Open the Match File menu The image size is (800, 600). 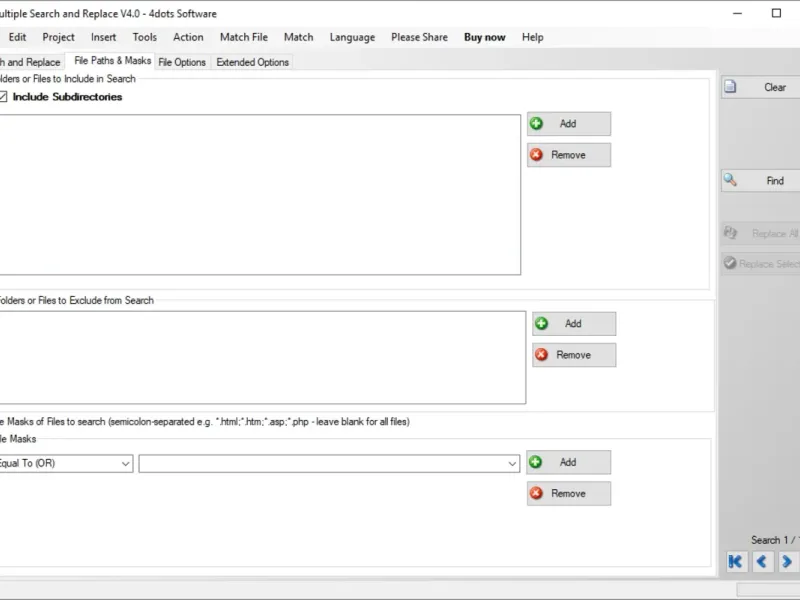tap(244, 37)
